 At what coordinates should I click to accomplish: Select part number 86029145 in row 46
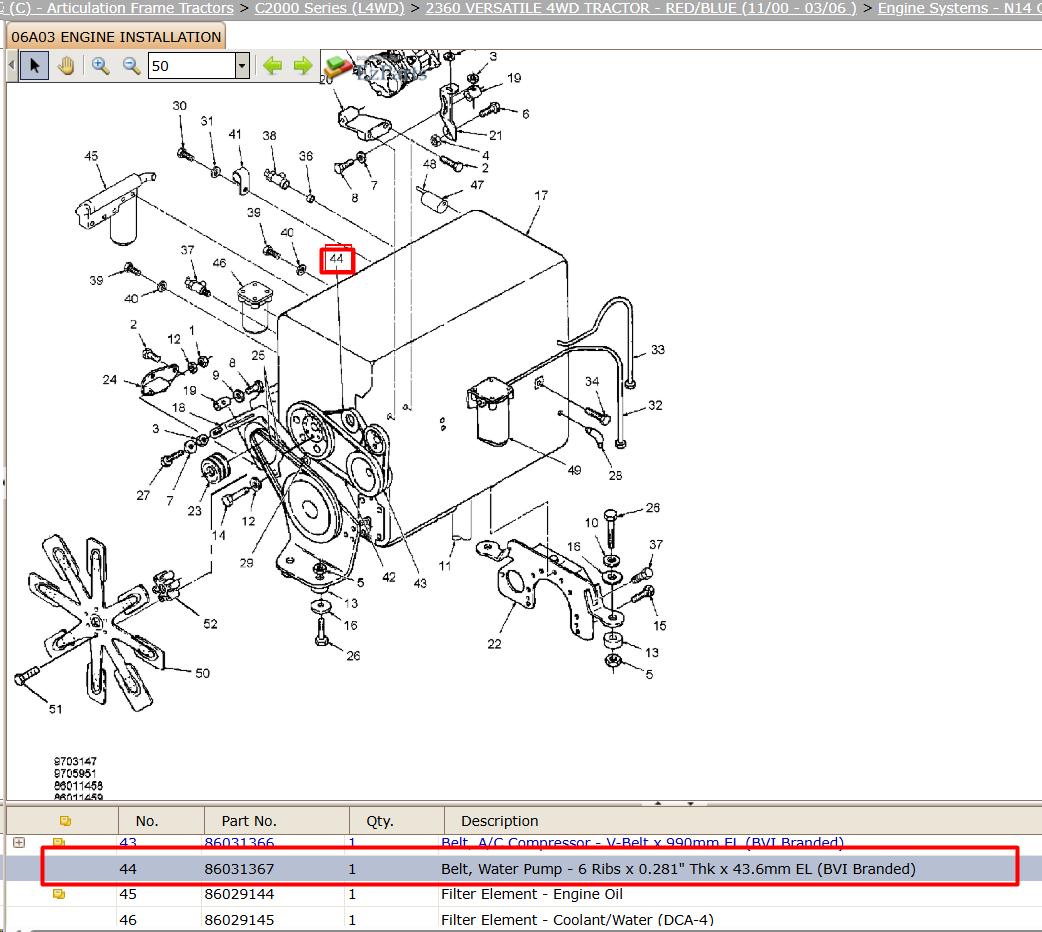coord(239,920)
